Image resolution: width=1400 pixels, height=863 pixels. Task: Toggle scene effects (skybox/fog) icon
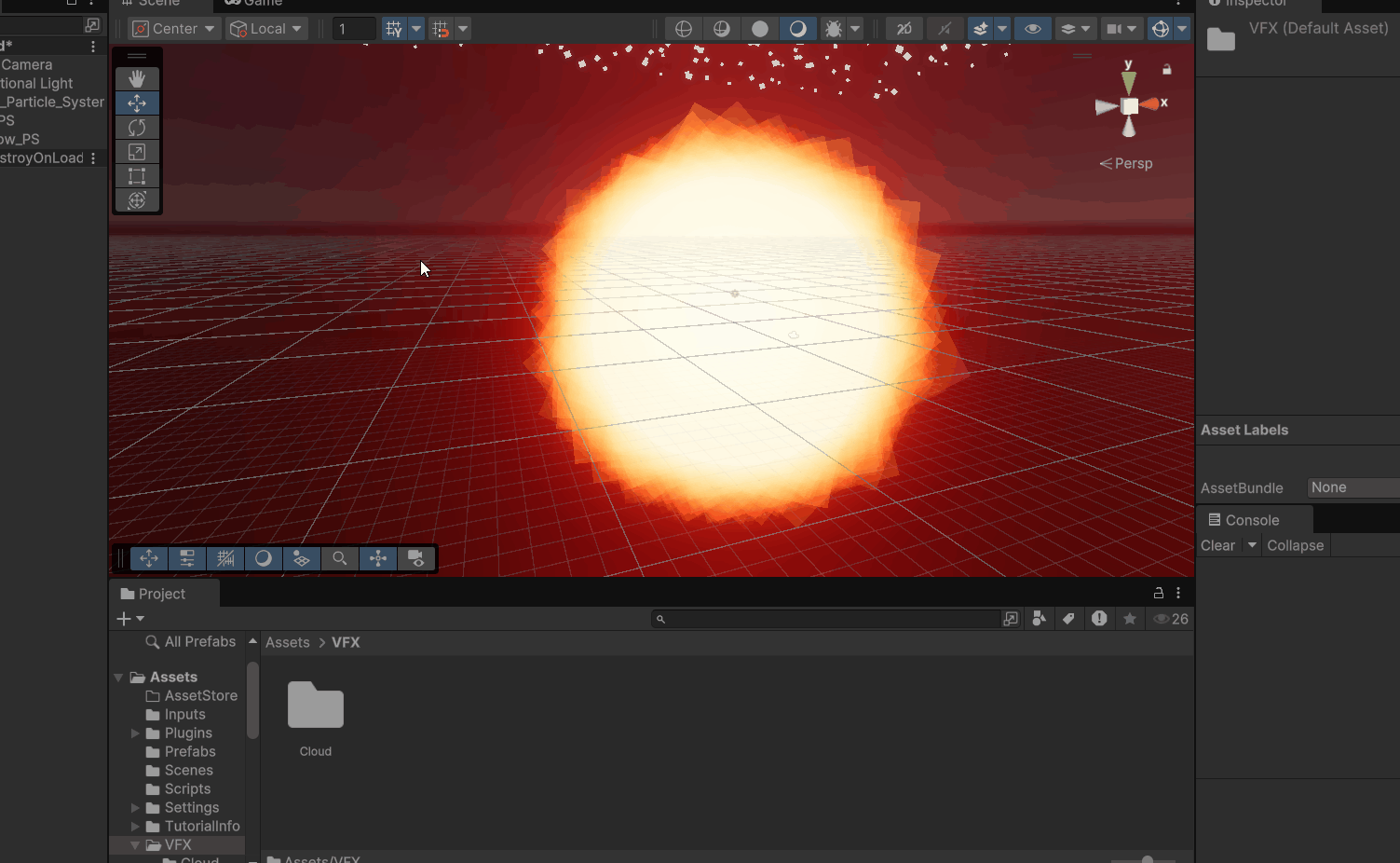point(981,29)
